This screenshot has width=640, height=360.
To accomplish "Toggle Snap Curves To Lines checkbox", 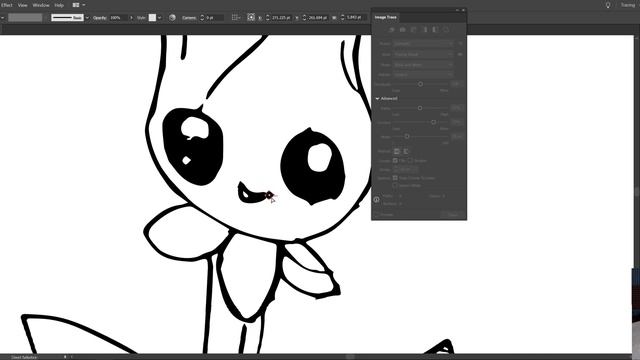I will [395, 178].
